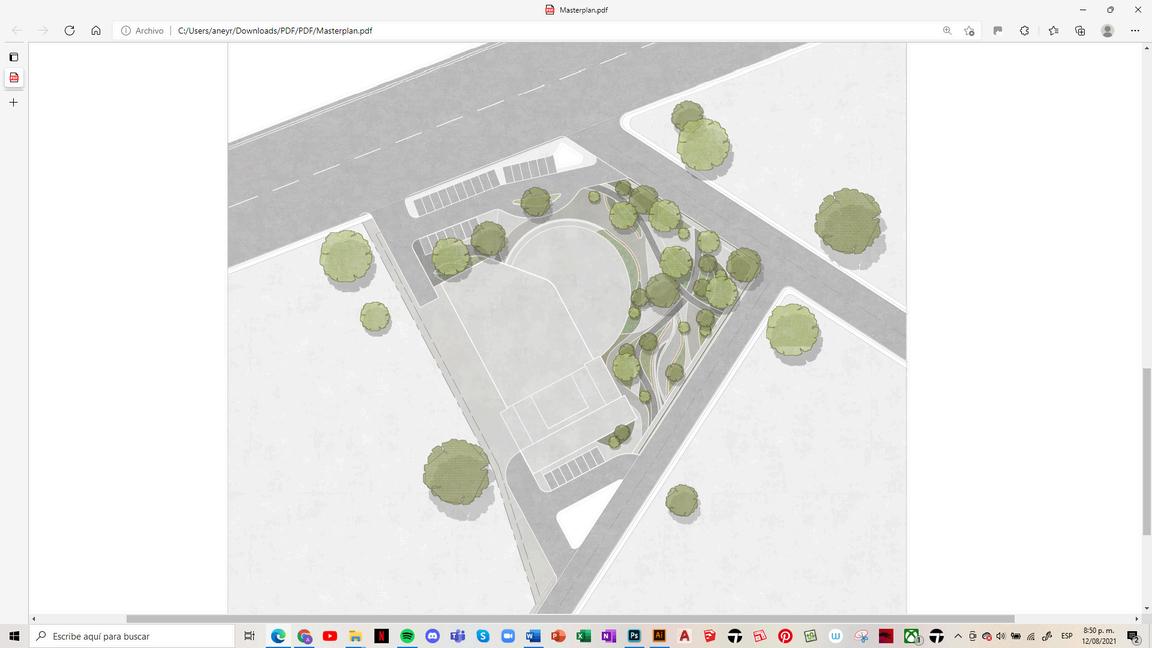This screenshot has height=648, width=1152.
Task: Open the Collections panel
Action: click(x=1080, y=31)
